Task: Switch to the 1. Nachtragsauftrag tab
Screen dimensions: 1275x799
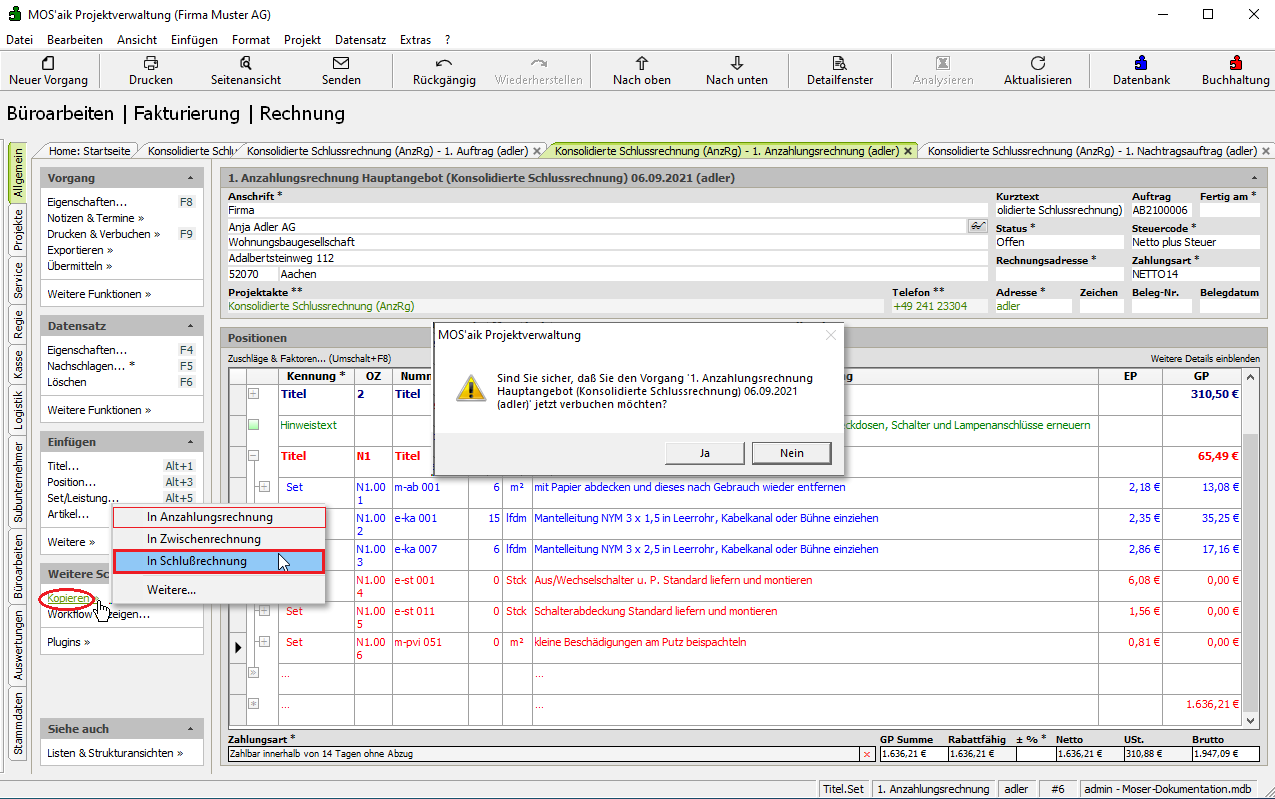Action: point(1091,151)
